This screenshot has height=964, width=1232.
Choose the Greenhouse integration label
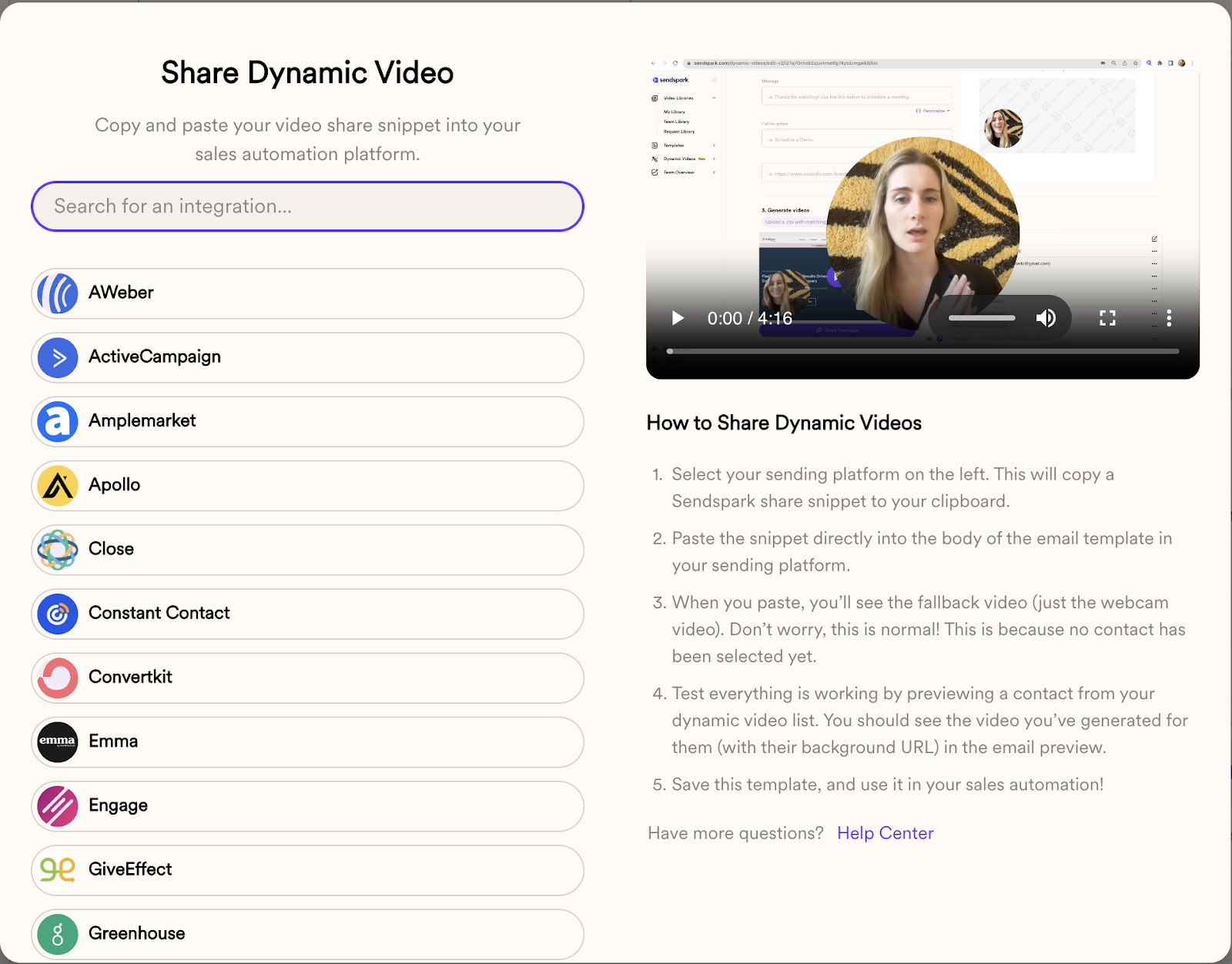click(137, 933)
